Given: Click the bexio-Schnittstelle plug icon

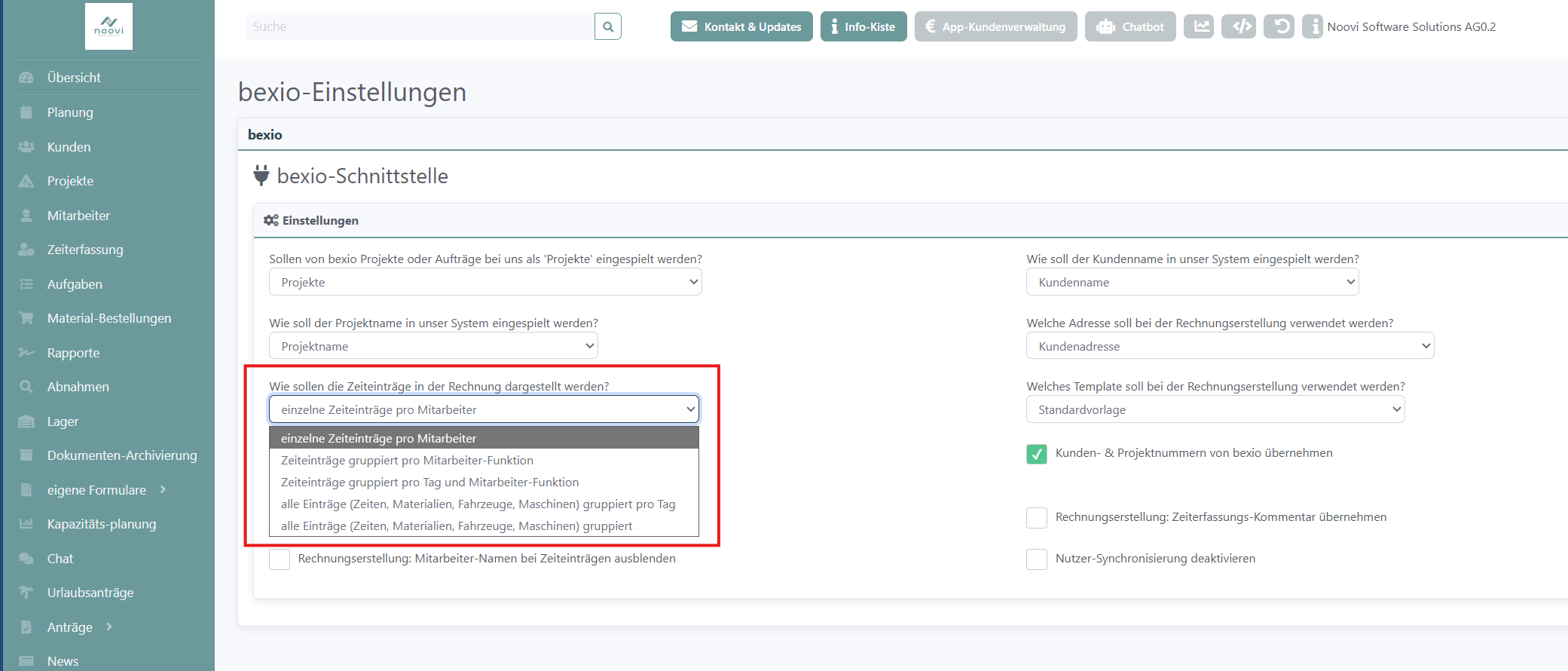Looking at the screenshot, I should [x=261, y=176].
